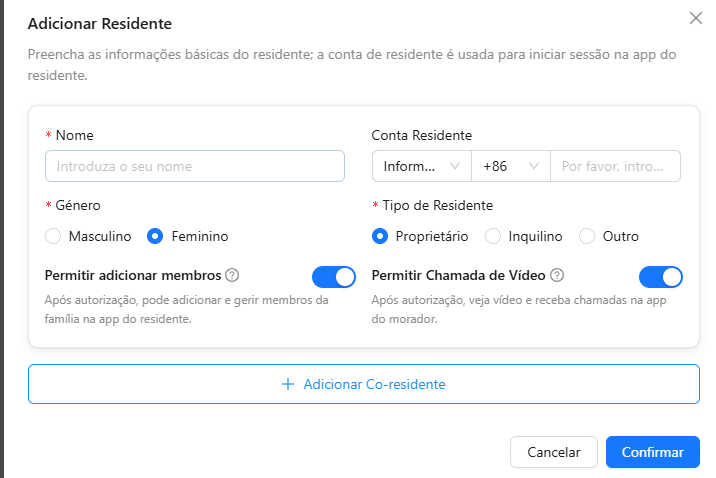
Task: Click the Cancelar button
Action: [x=554, y=452]
